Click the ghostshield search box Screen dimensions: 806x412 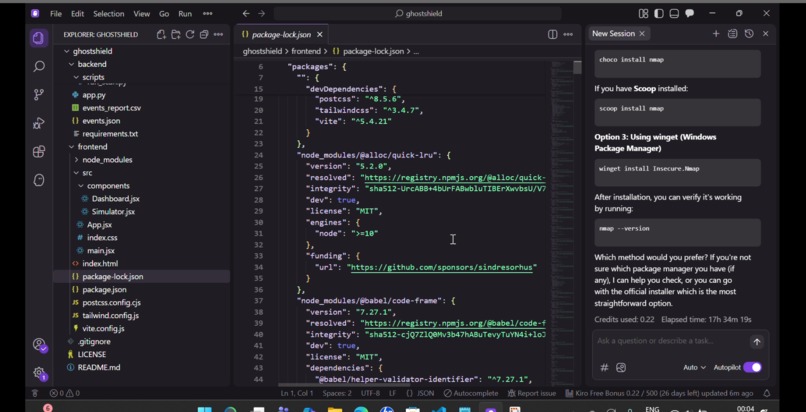pos(417,14)
